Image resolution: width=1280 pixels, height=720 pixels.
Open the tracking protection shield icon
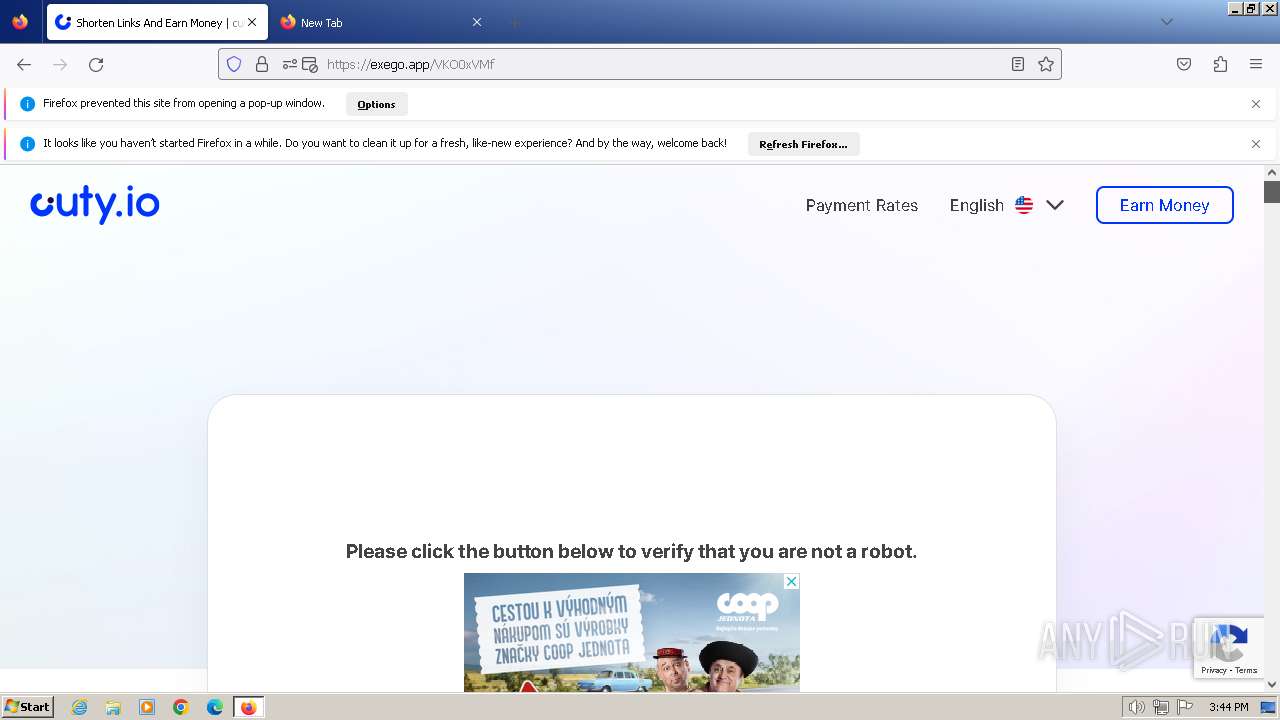234,64
